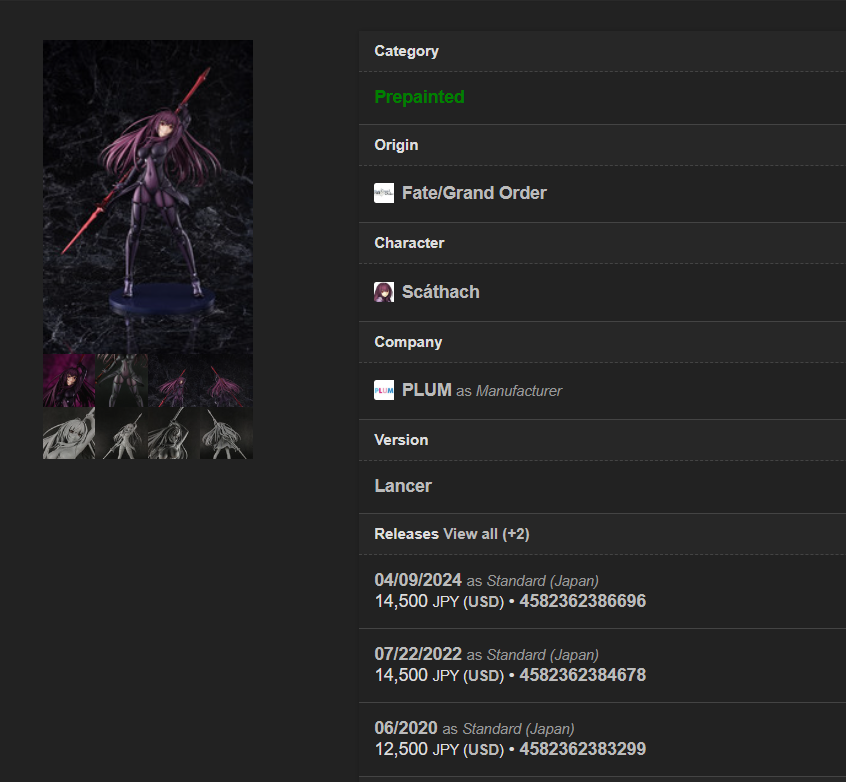Image resolution: width=846 pixels, height=782 pixels.
Task: Click the Category header label
Action: click(406, 51)
